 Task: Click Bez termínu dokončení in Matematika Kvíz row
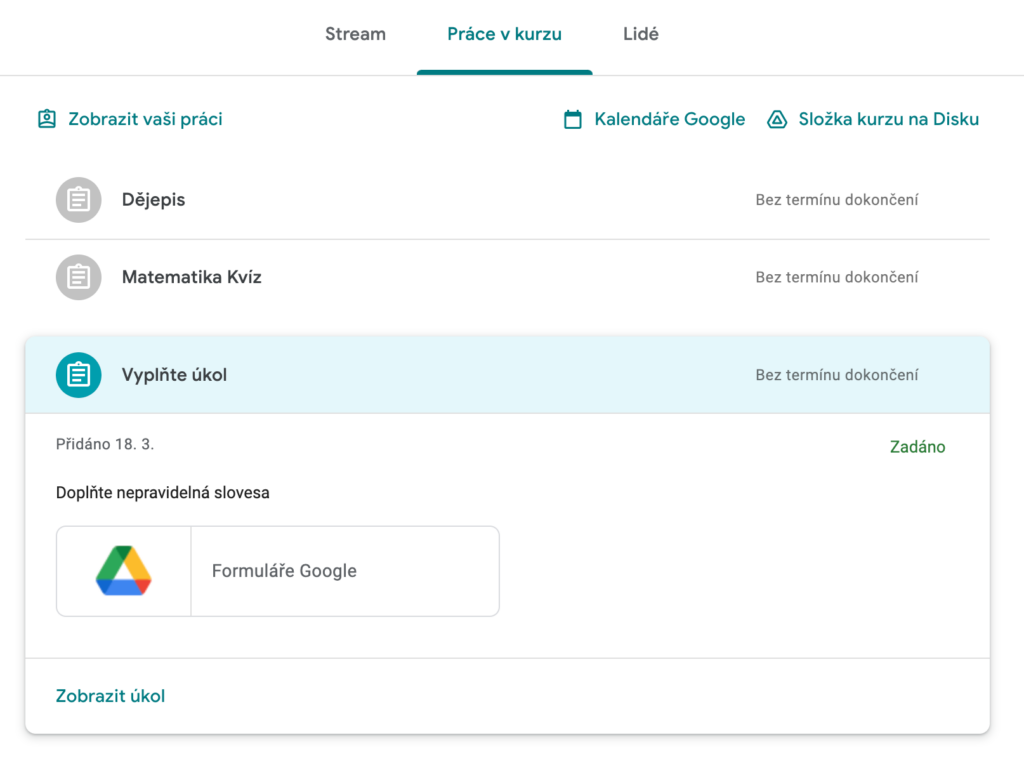coord(836,277)
